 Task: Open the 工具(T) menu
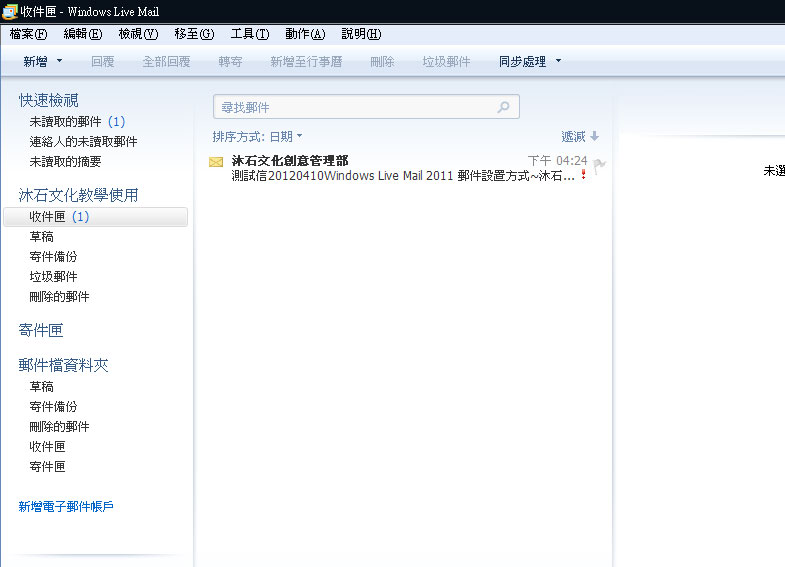pyautogui.click(x=250, y=34)
